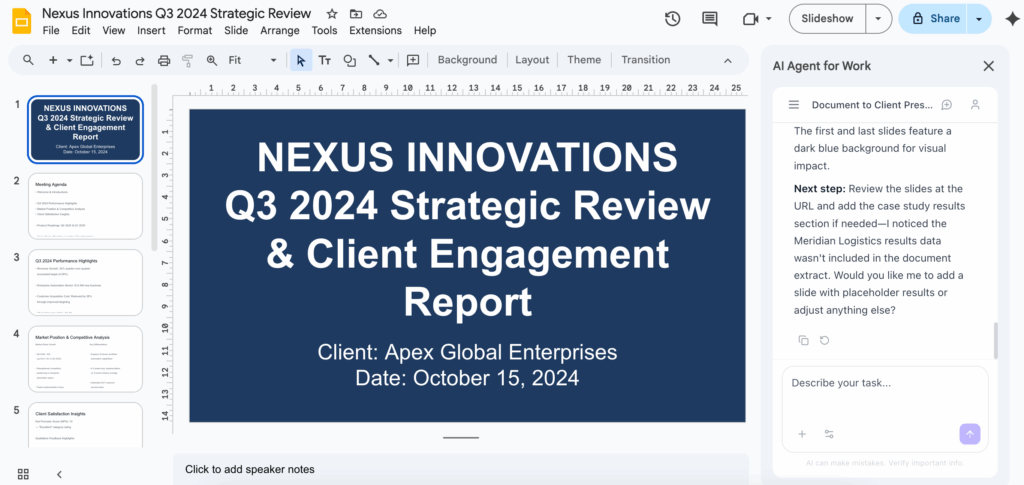The width and height of the screenshot is (1024, 485).
Task: Select Q3 2024 Performance Highlights slide thumbnail
Action: [x=86, y=283]
